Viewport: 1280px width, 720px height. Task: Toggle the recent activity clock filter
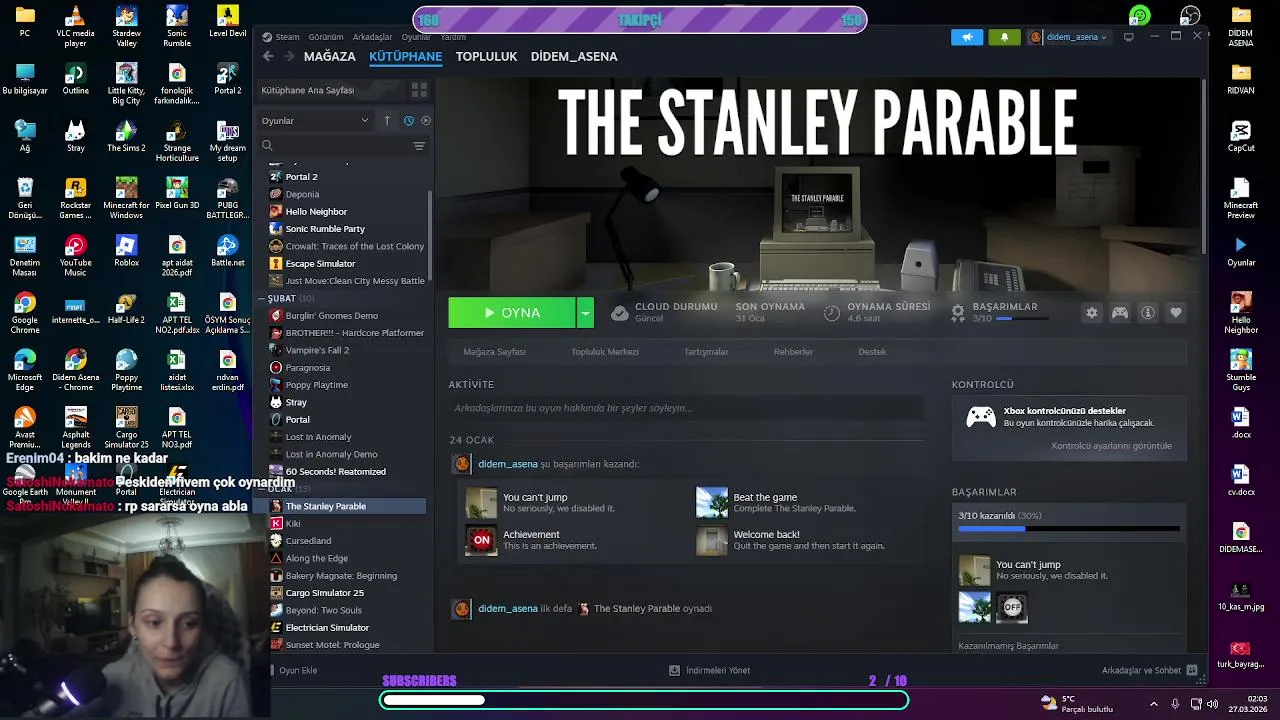click(x=408, y=121)
